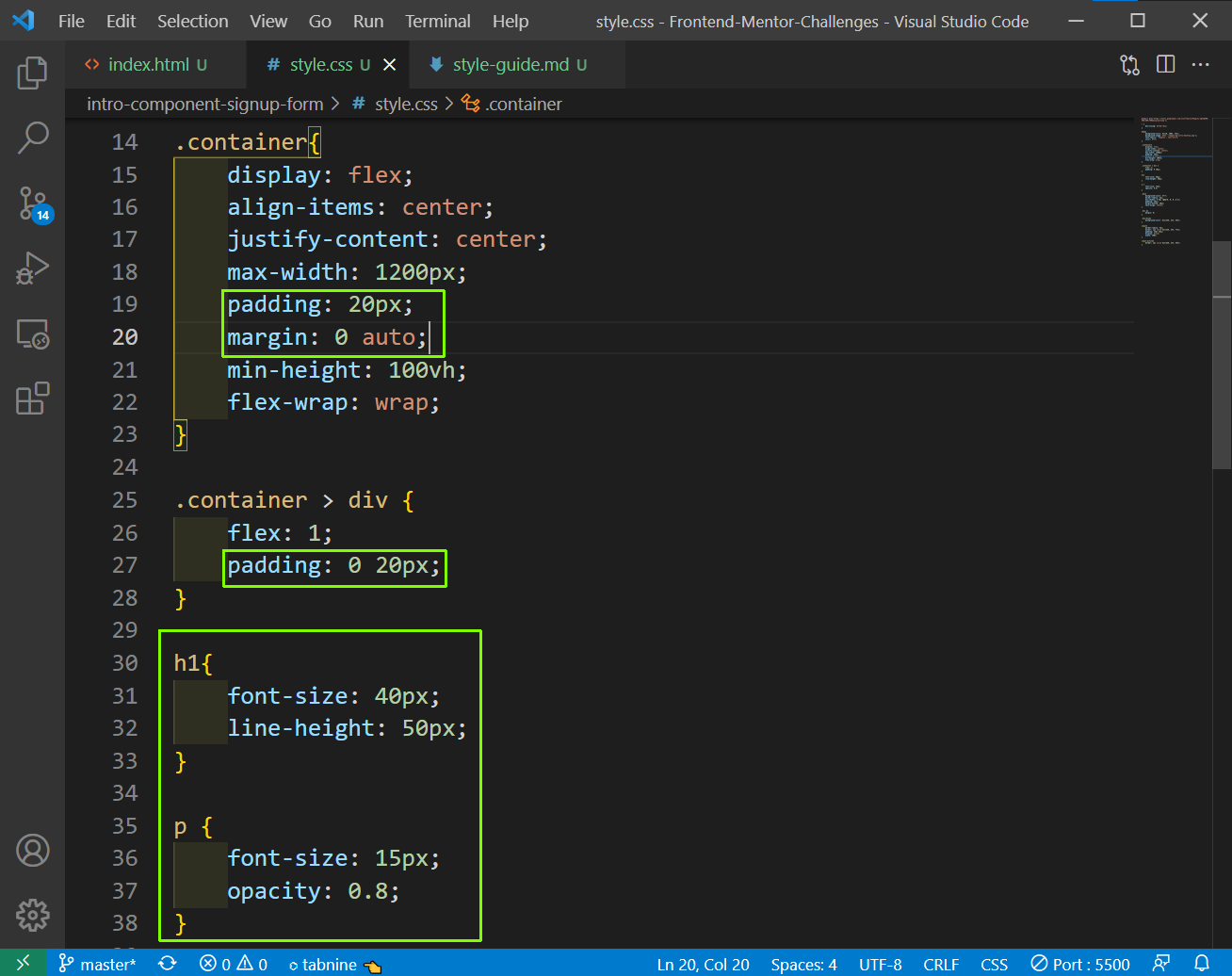1232x976 pixels.
Task: Click Ln 20, Col 20 in status bar
Action: [x=703, y=964]
